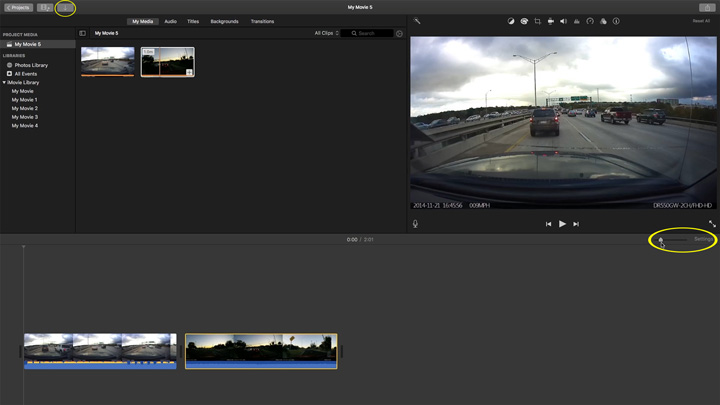Open the speed (speedometer) tool

pyautogui.click(x=590, y=21)
